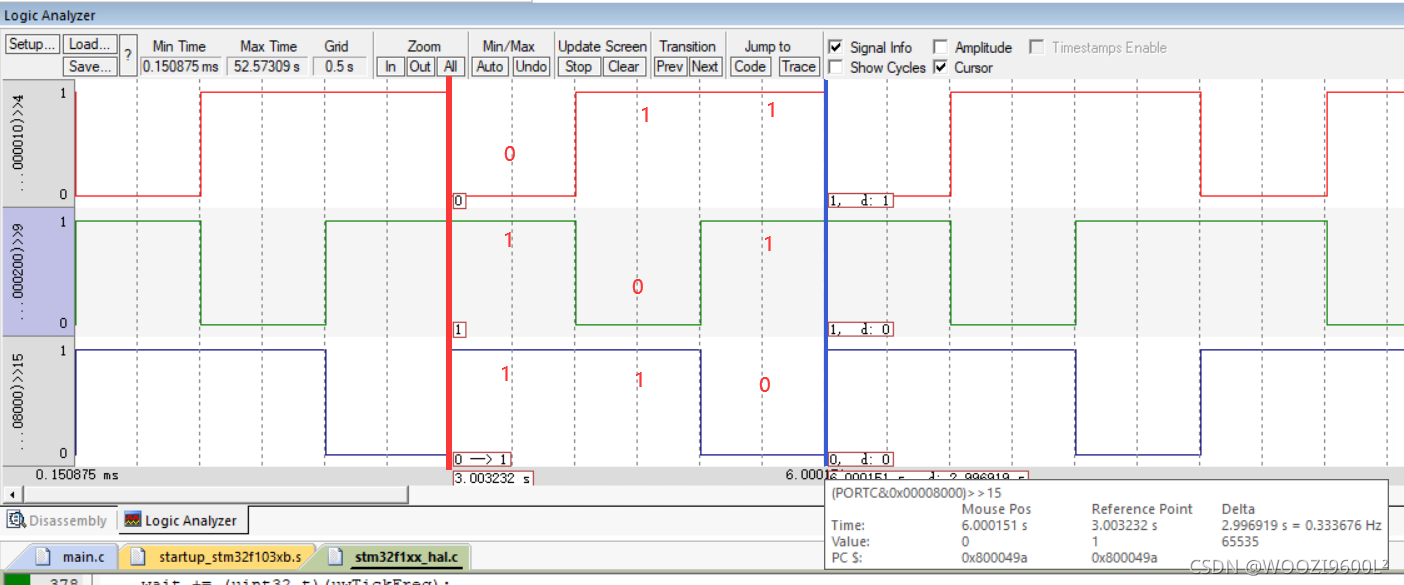Image resolution: width=1404 pixels, height=585 pixels.
Task: Switch to the Disassembly tab
Action: [x=59, y=520]
